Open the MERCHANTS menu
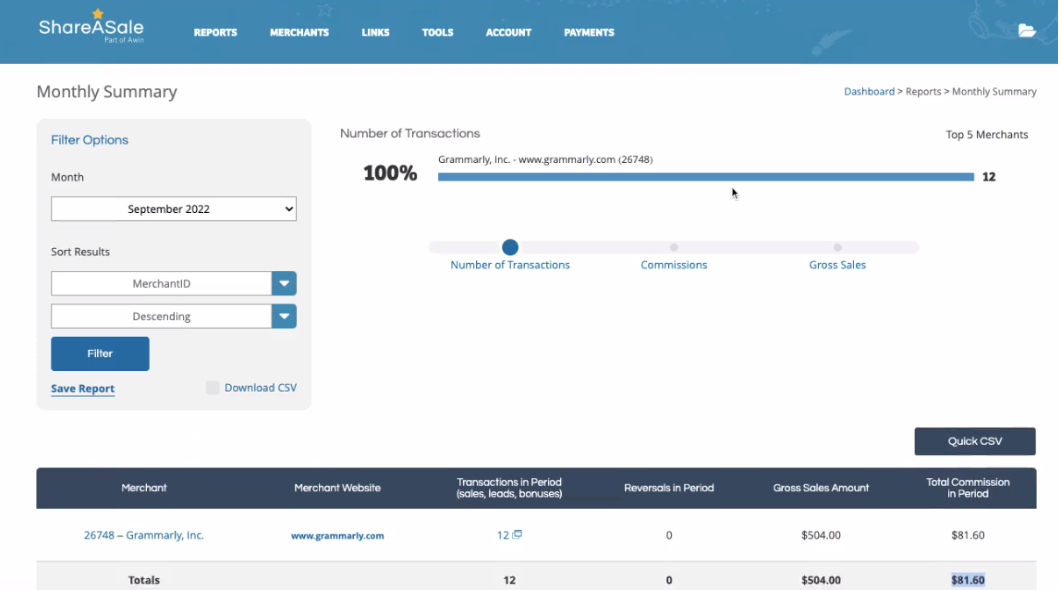This screenshot has width=1062, height=590. coord(299,33)
